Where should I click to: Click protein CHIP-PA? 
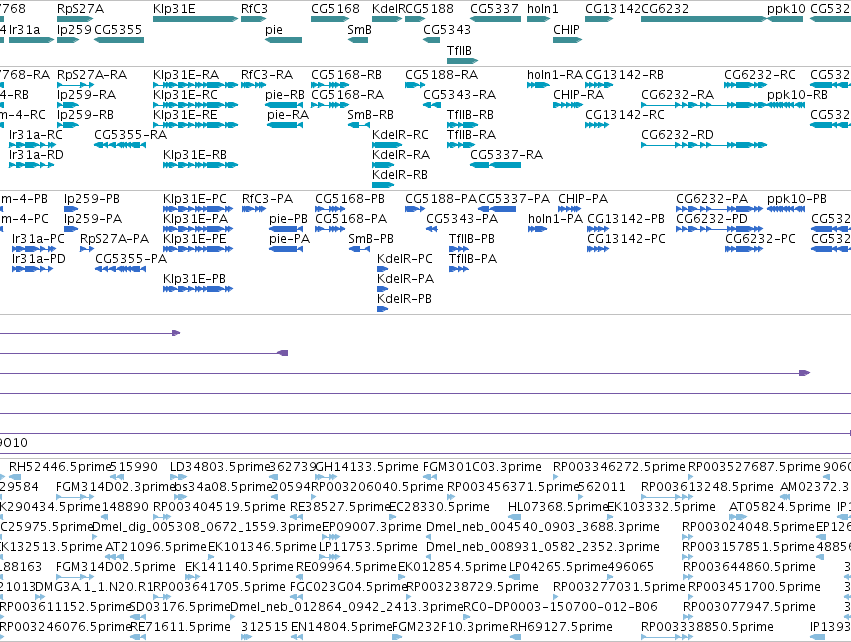(570, 209)
